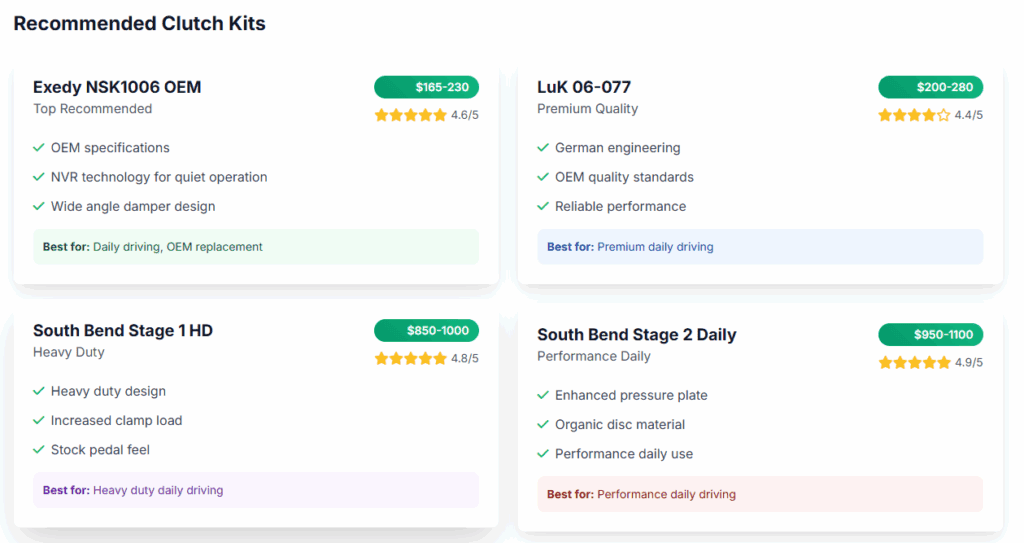Click the 4.8/5 star rating
Image resolution: width=1024 pixels, height=543 pixels.
coord(426,359)
